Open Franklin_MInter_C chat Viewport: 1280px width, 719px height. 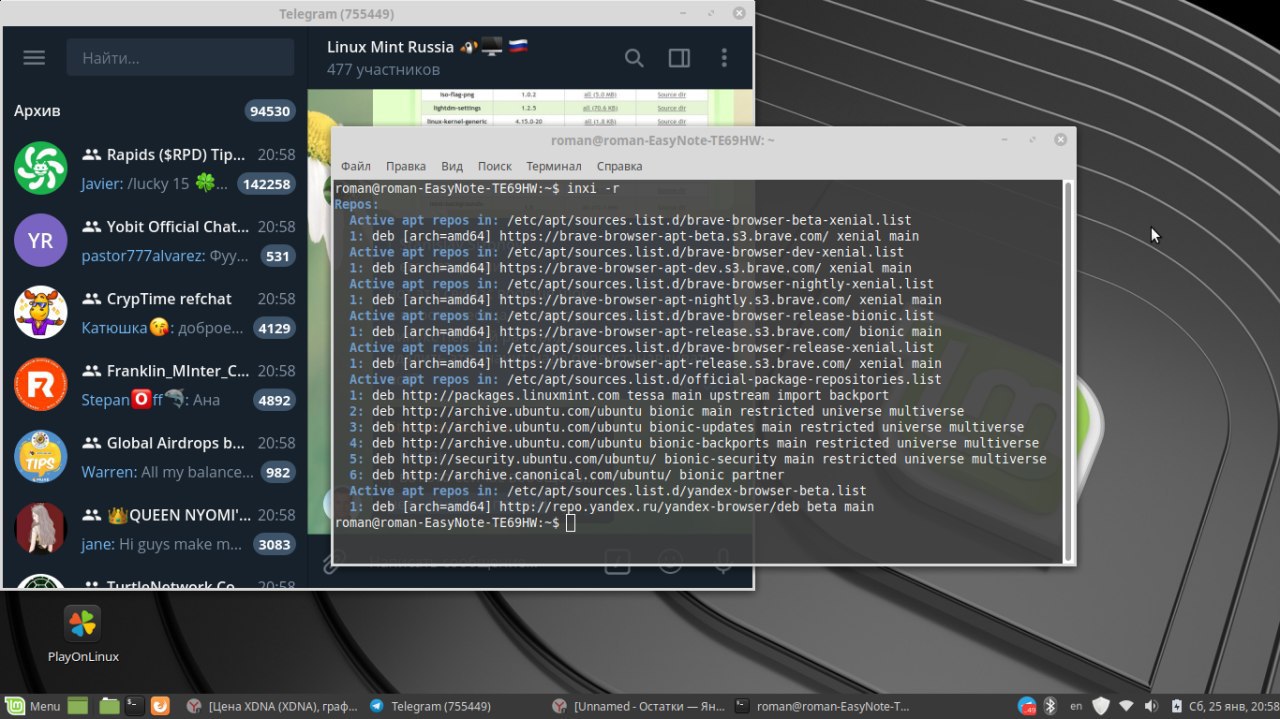tap(154, 385)
